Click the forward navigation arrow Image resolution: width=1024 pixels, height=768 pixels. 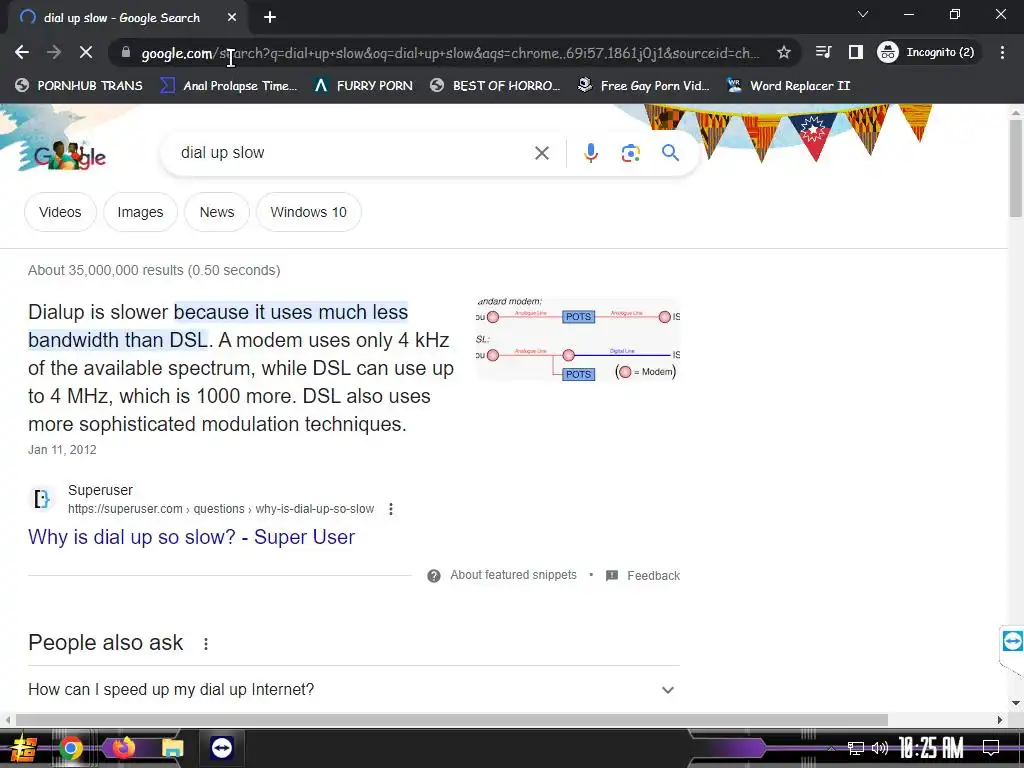pos(54,52)
